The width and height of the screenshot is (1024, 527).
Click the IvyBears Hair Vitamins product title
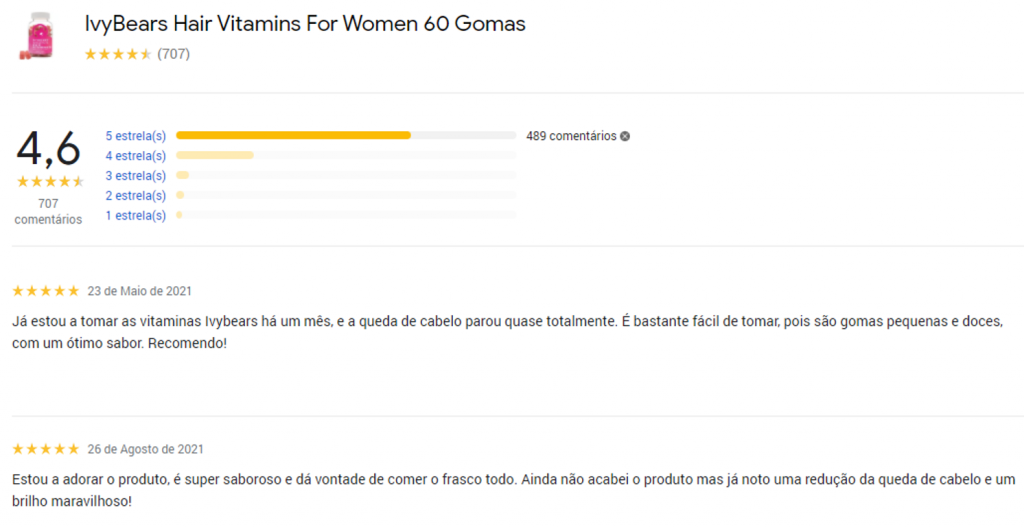(x=305, y=24)
